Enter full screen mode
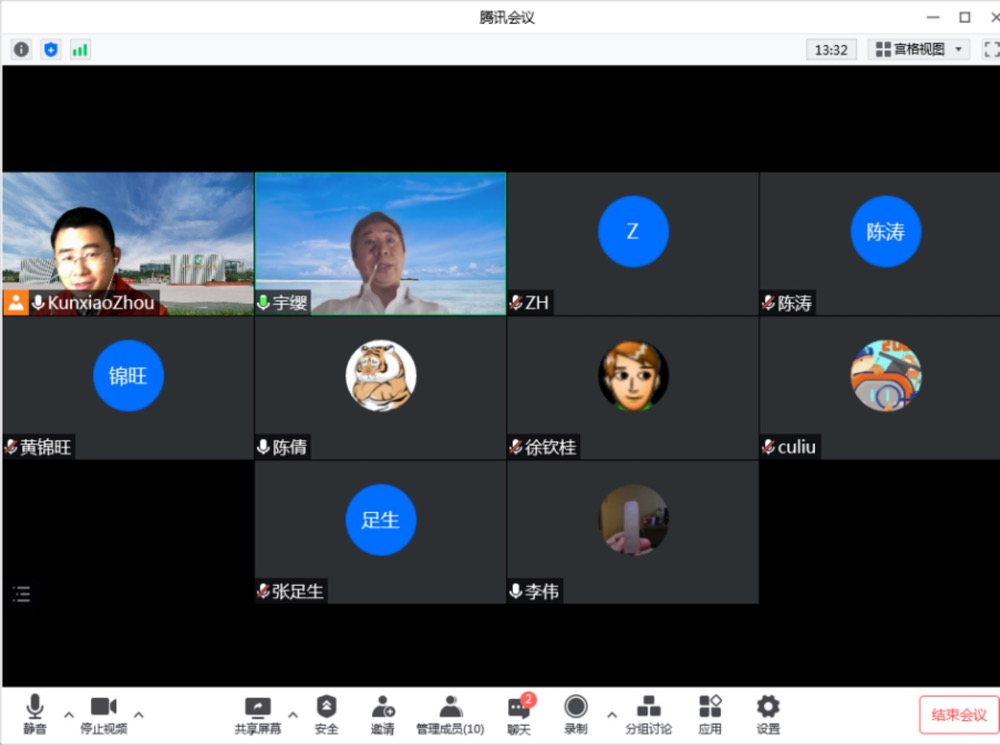The height and width of the screenshot is (745, 1000). [991, 49]
